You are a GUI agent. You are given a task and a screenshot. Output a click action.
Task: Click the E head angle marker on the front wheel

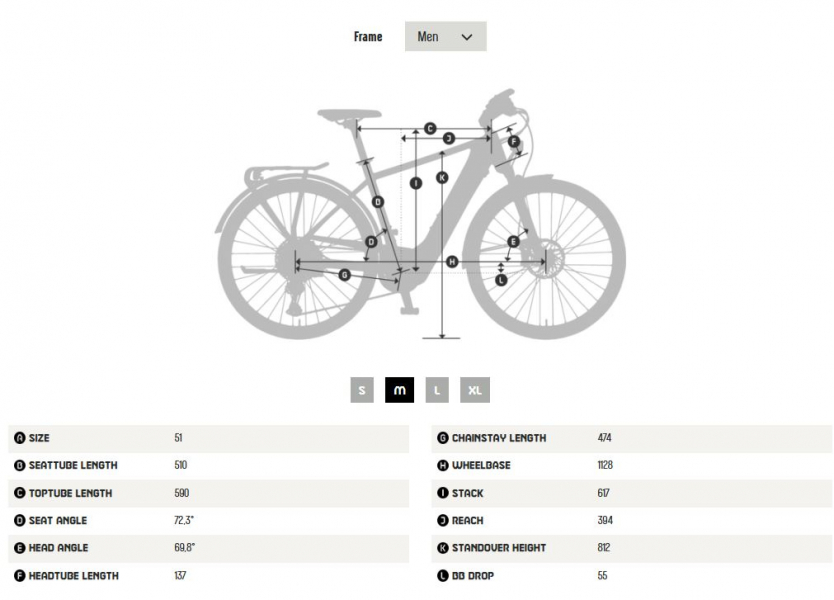point(513,240)
